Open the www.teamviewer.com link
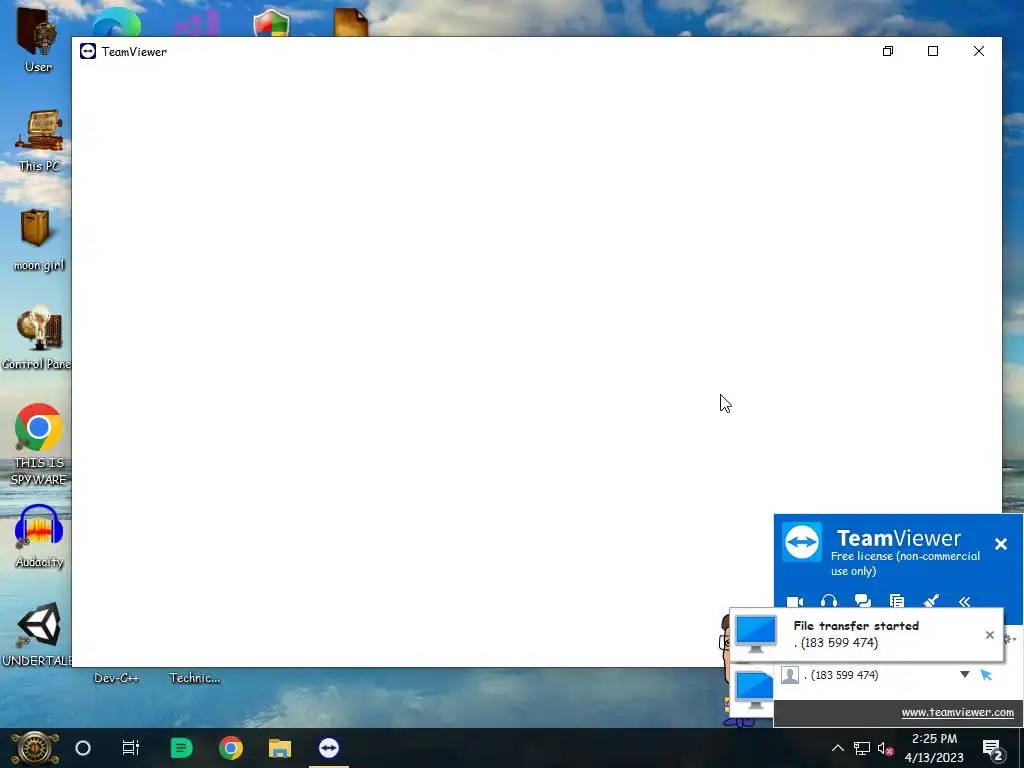1024x768 pixels. click(x=957, y=712)
